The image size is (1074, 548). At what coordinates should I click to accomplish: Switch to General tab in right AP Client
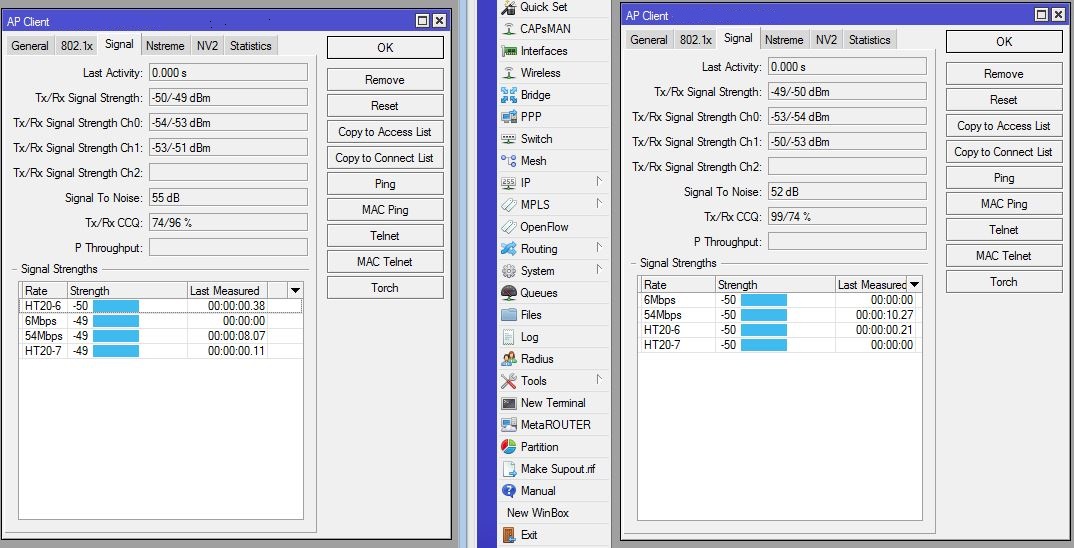(x=649, y=40)
